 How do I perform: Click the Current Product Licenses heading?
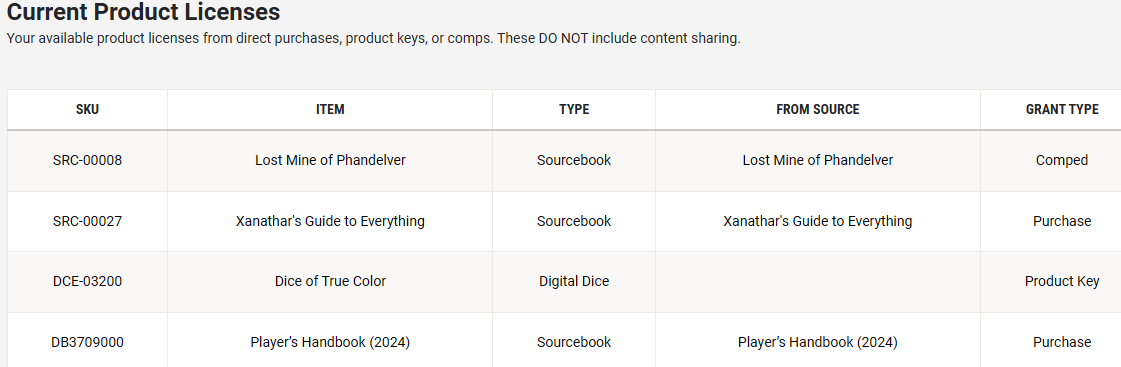[x=143, y=12]
